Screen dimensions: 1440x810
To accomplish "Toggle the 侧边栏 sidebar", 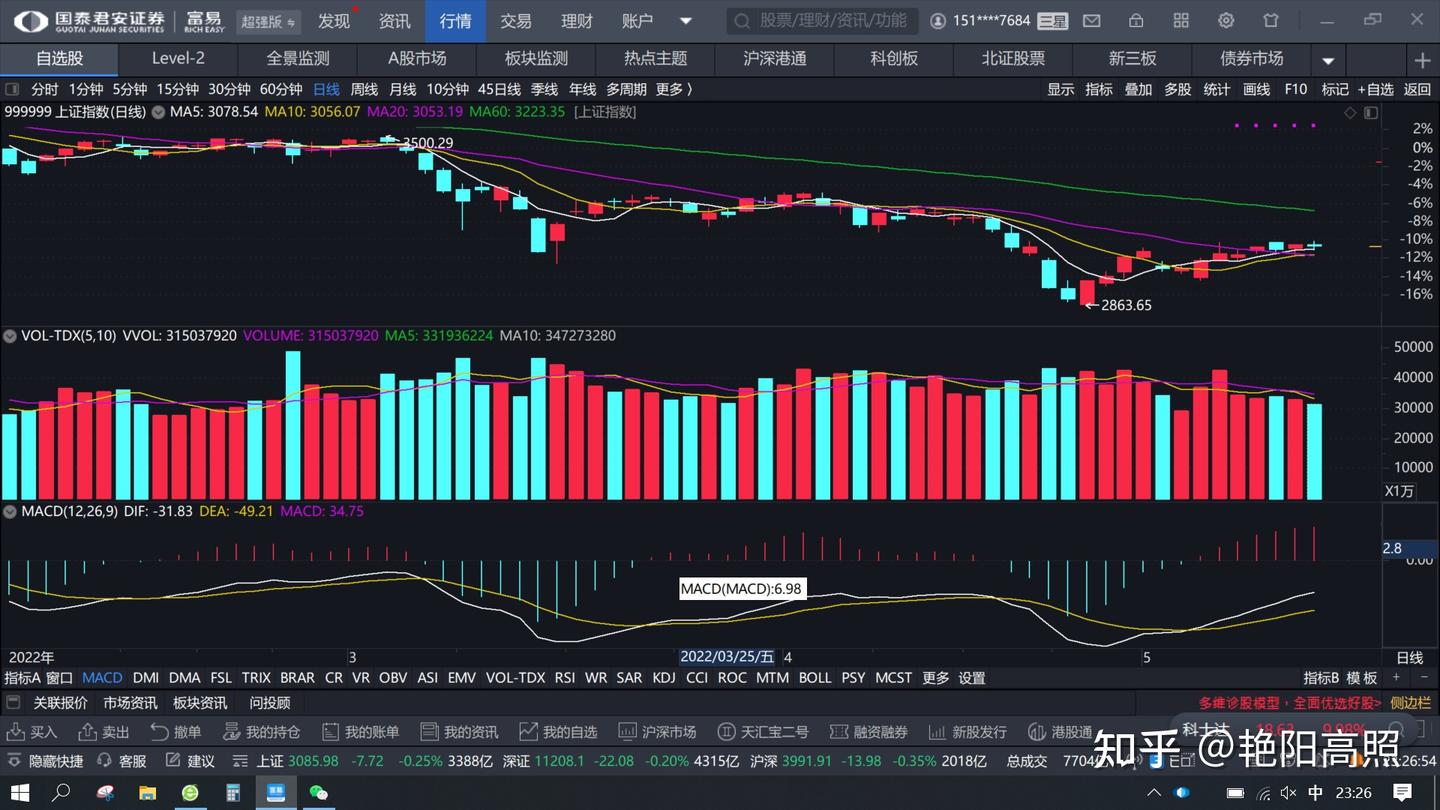I will [x=1411, y=702].
